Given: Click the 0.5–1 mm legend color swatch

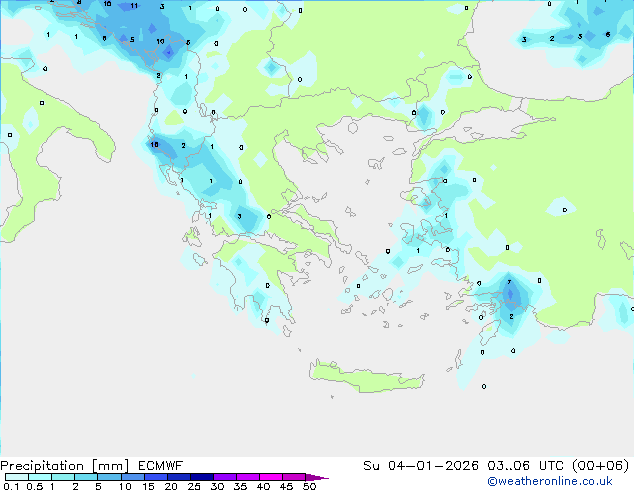Looking at the screenshot, I should (40, 477).
